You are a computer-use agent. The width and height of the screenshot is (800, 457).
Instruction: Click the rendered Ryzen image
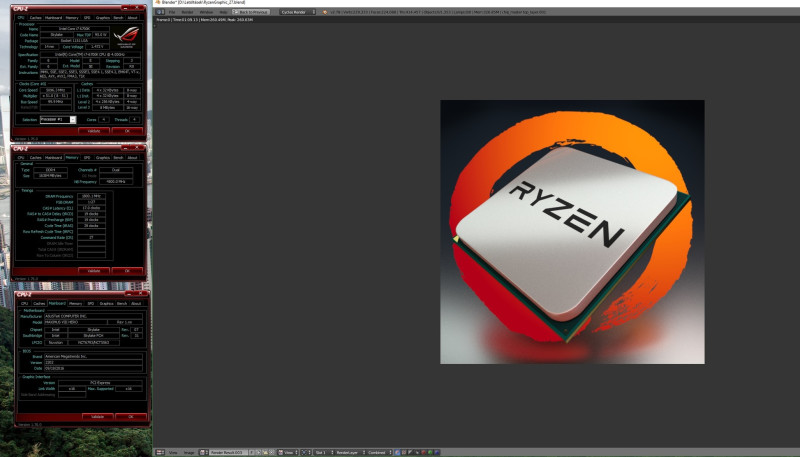coord(572,232)
